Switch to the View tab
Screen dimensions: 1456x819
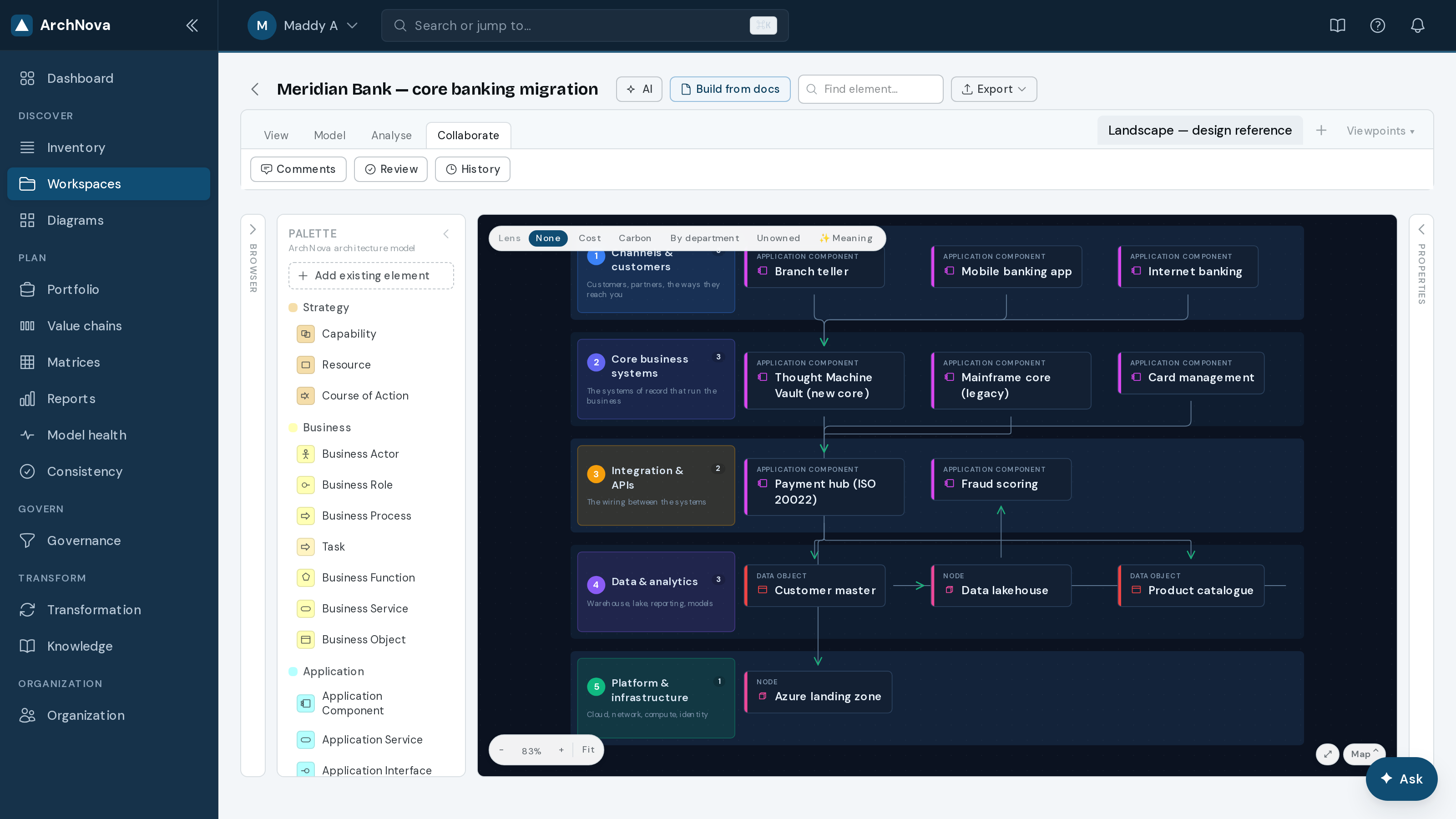[x=276, y=136]
